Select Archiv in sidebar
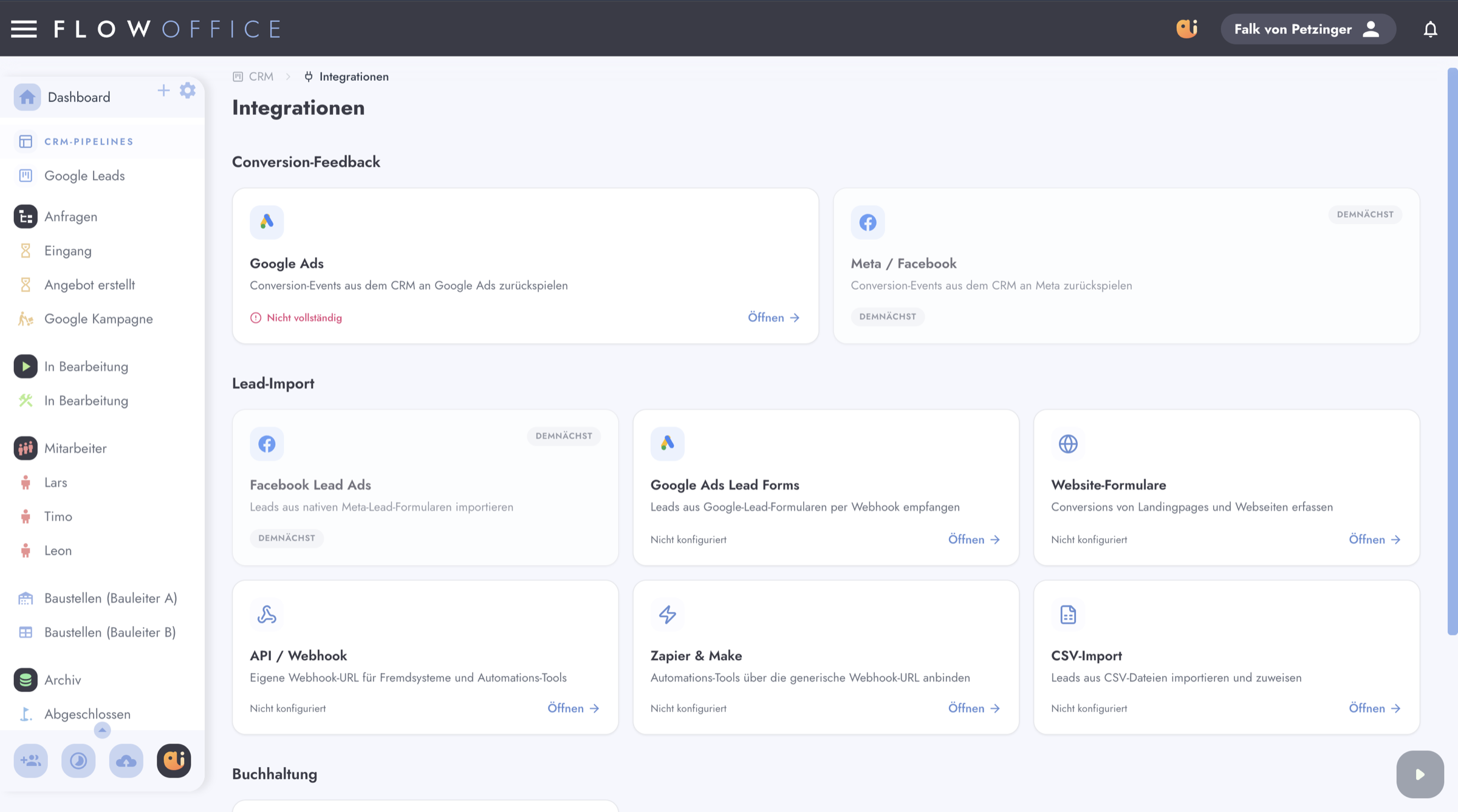Screen dimensions: 1458x812 click(x=63, y=680)
